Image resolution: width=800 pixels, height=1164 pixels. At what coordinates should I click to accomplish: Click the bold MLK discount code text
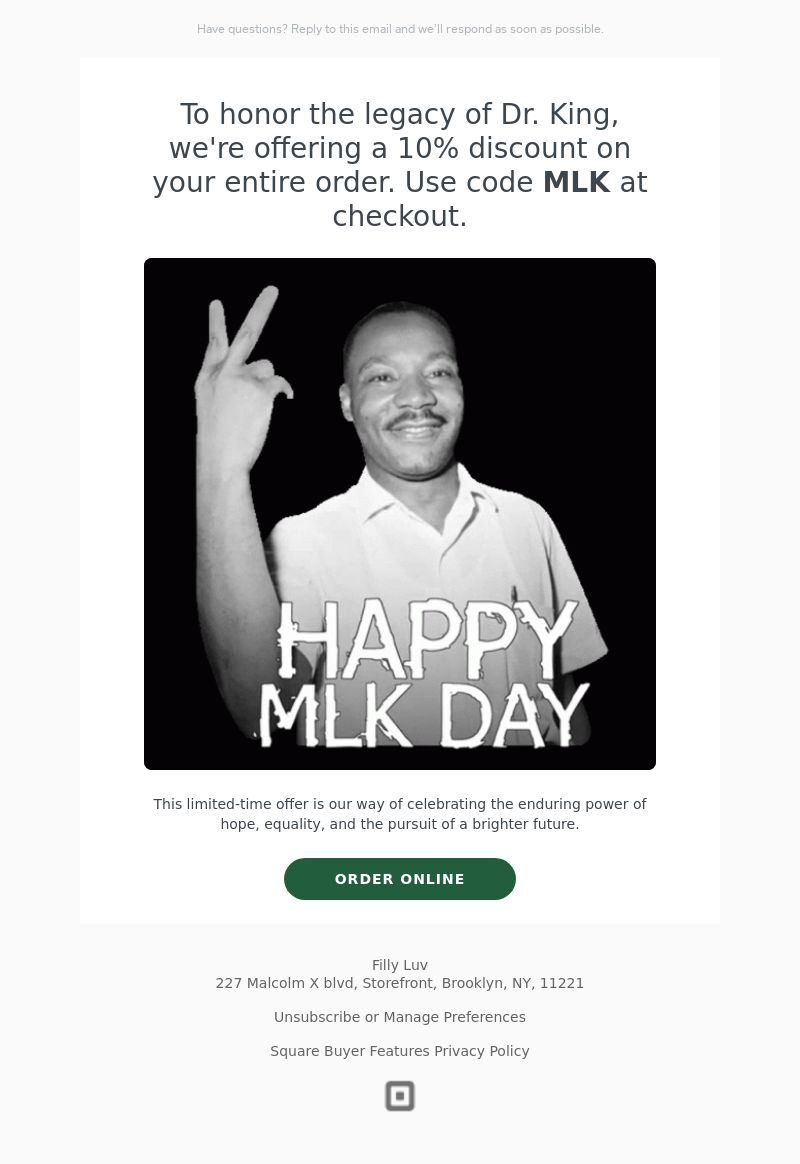[577, 182]
